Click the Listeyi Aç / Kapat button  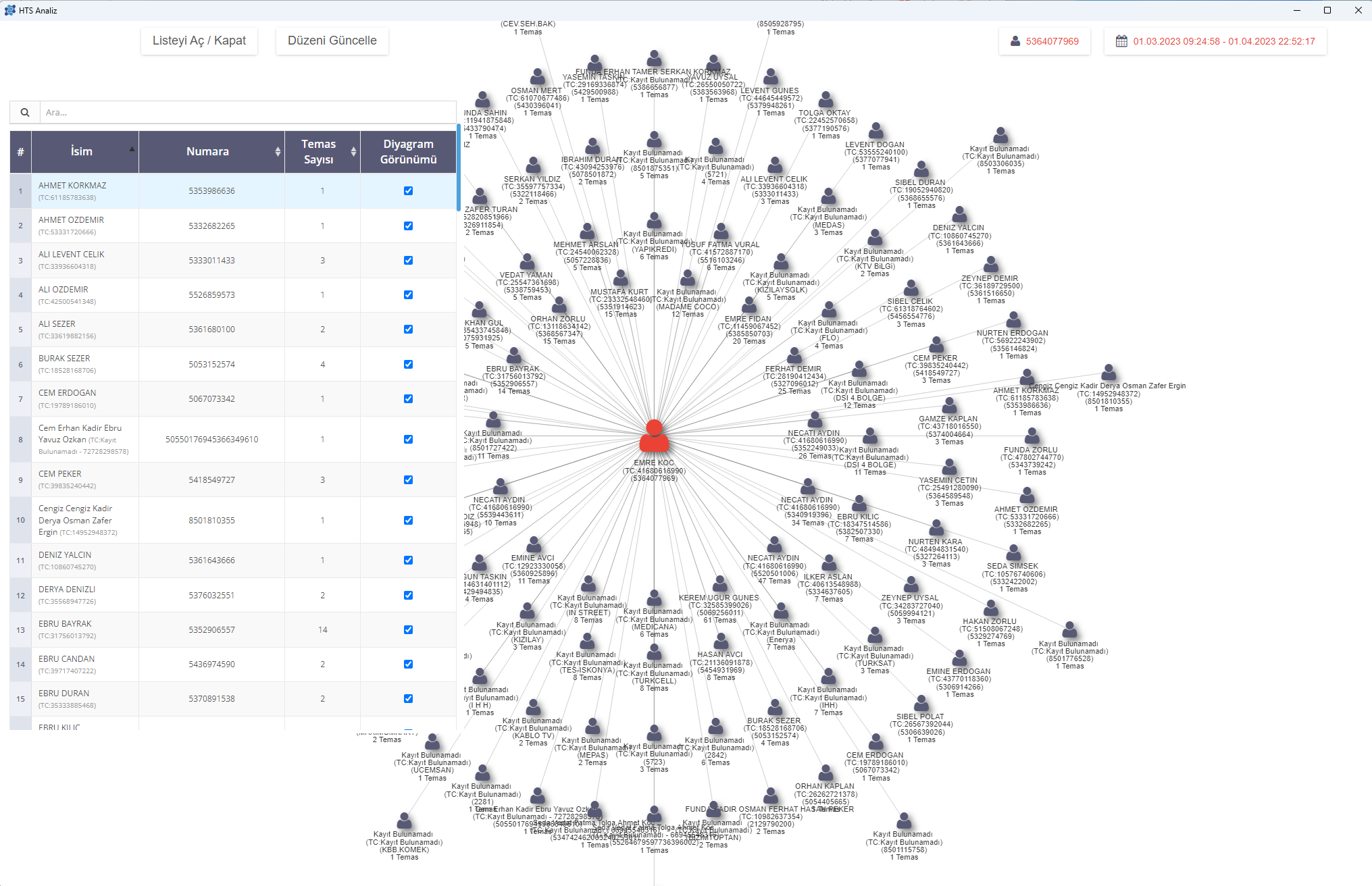pyautogui.click(x=199, y=41)
